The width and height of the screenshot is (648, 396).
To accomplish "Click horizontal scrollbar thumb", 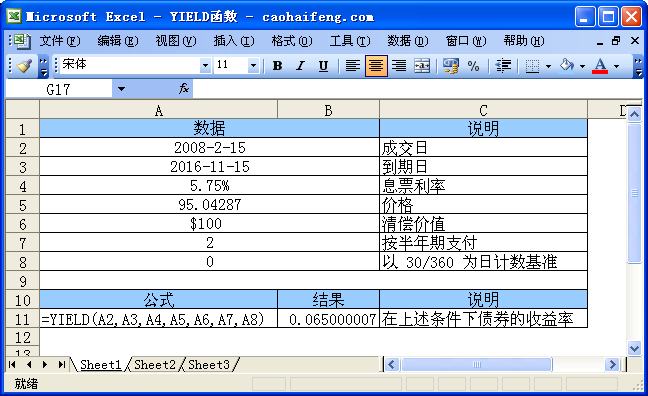I will pyautogui.click(x=476, y=364).
